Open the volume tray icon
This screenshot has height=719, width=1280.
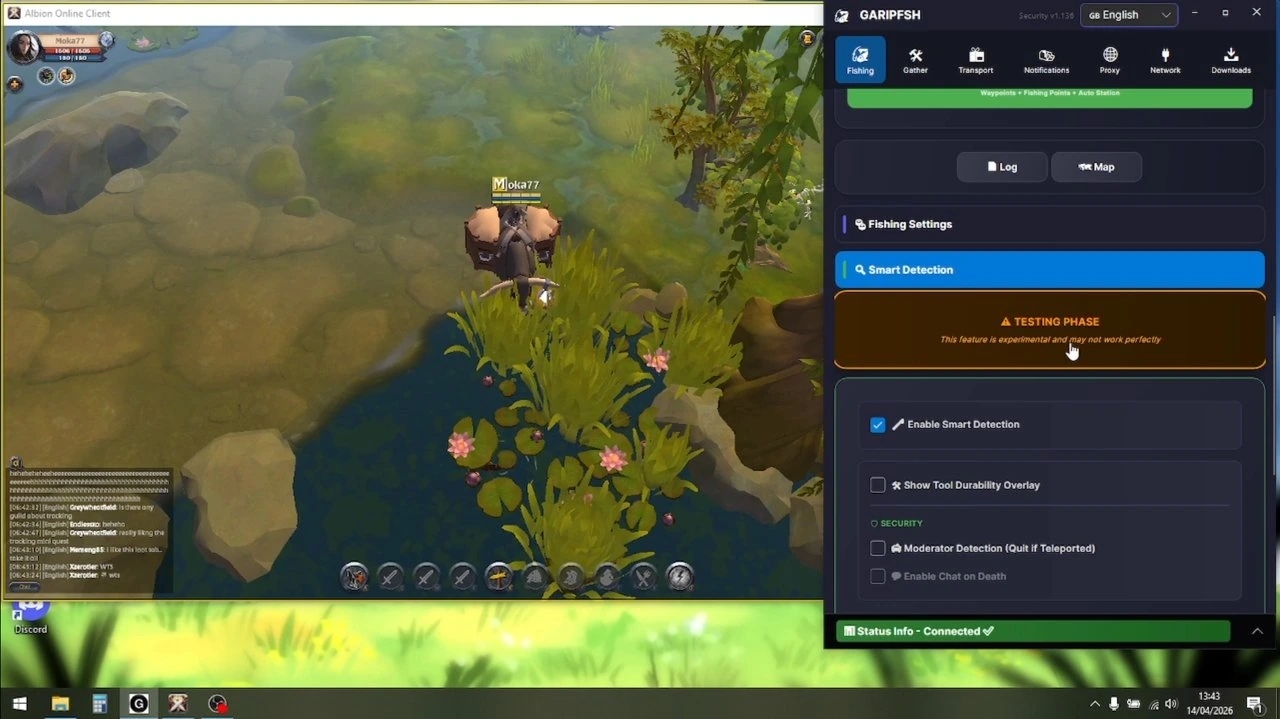(1171, 704)
